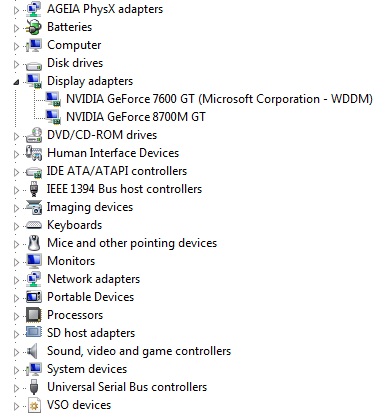
Task: Select the System devices label
Action: (87, 369)
